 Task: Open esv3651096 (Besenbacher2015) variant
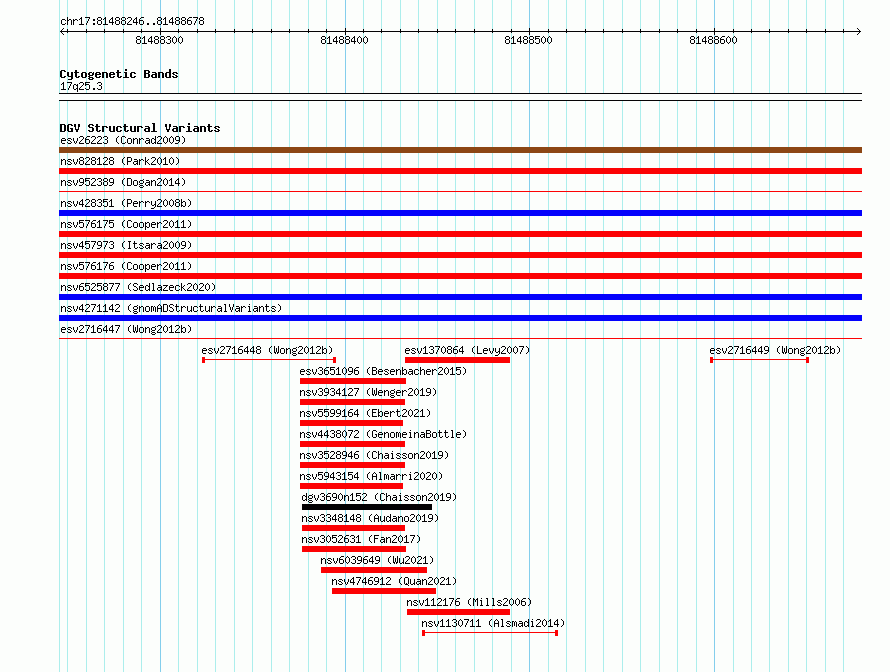[x=383, y=371]
